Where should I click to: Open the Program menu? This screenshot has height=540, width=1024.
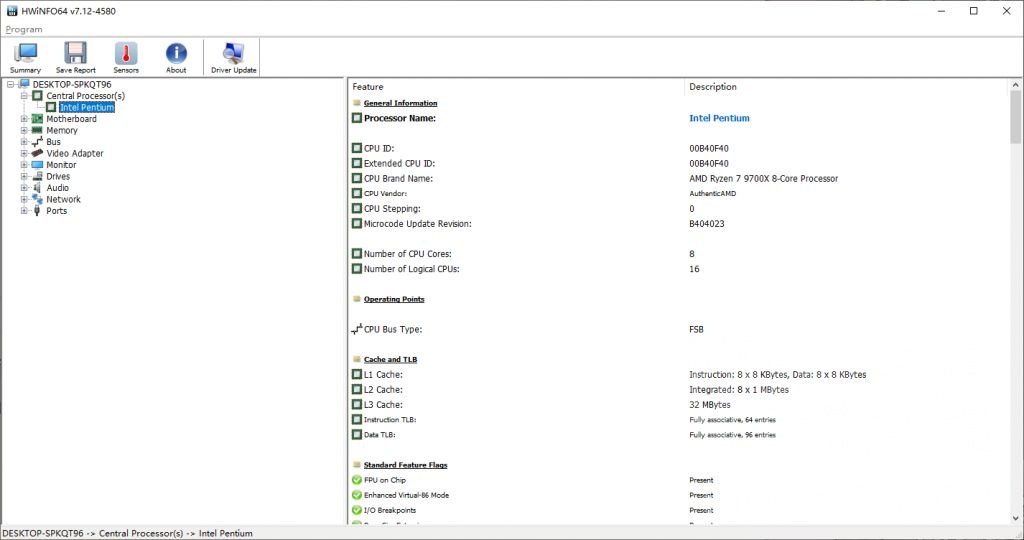click(24, 30)
